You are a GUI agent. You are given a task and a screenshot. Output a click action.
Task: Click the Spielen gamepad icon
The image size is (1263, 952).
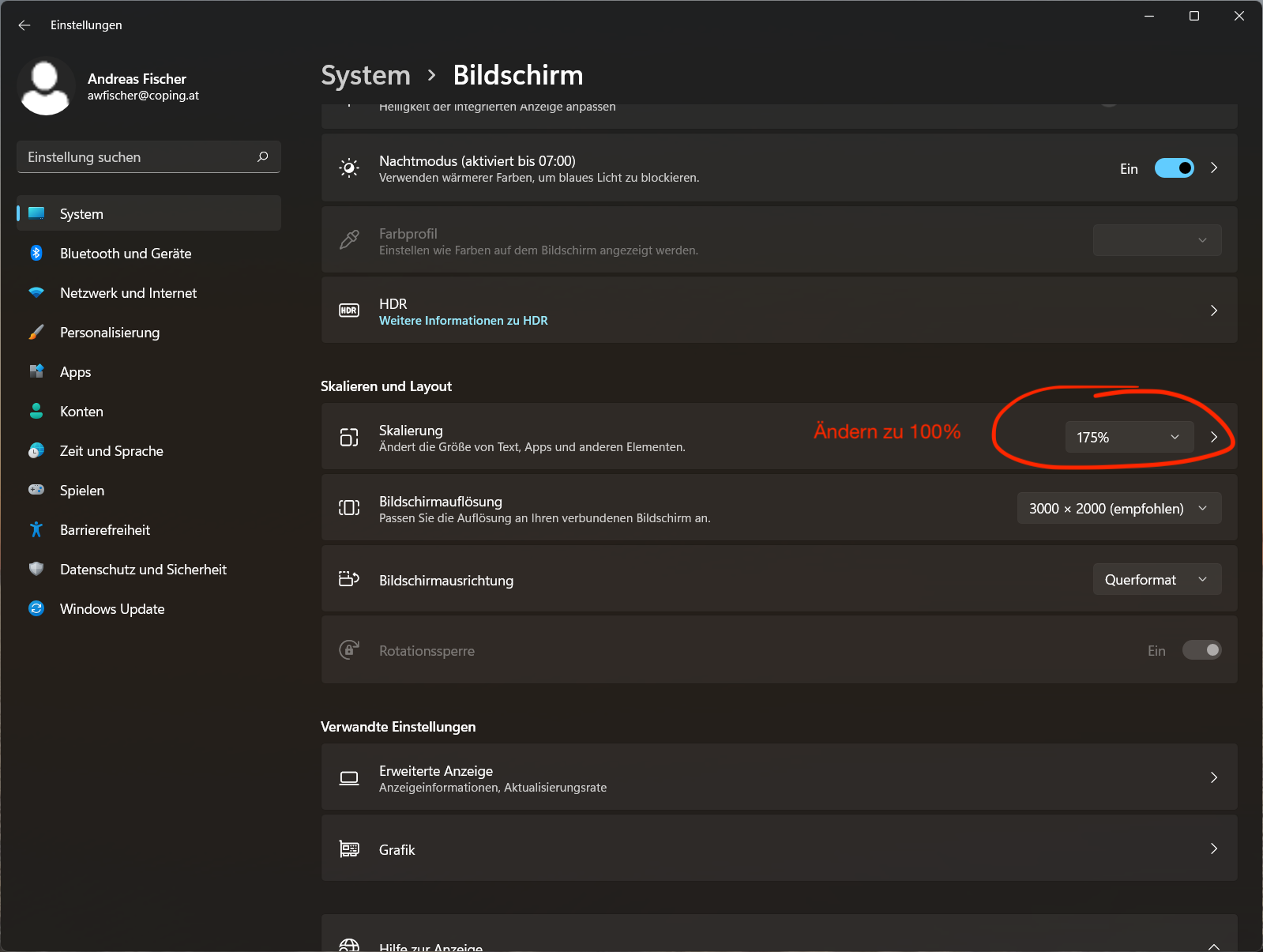[36, 490]
